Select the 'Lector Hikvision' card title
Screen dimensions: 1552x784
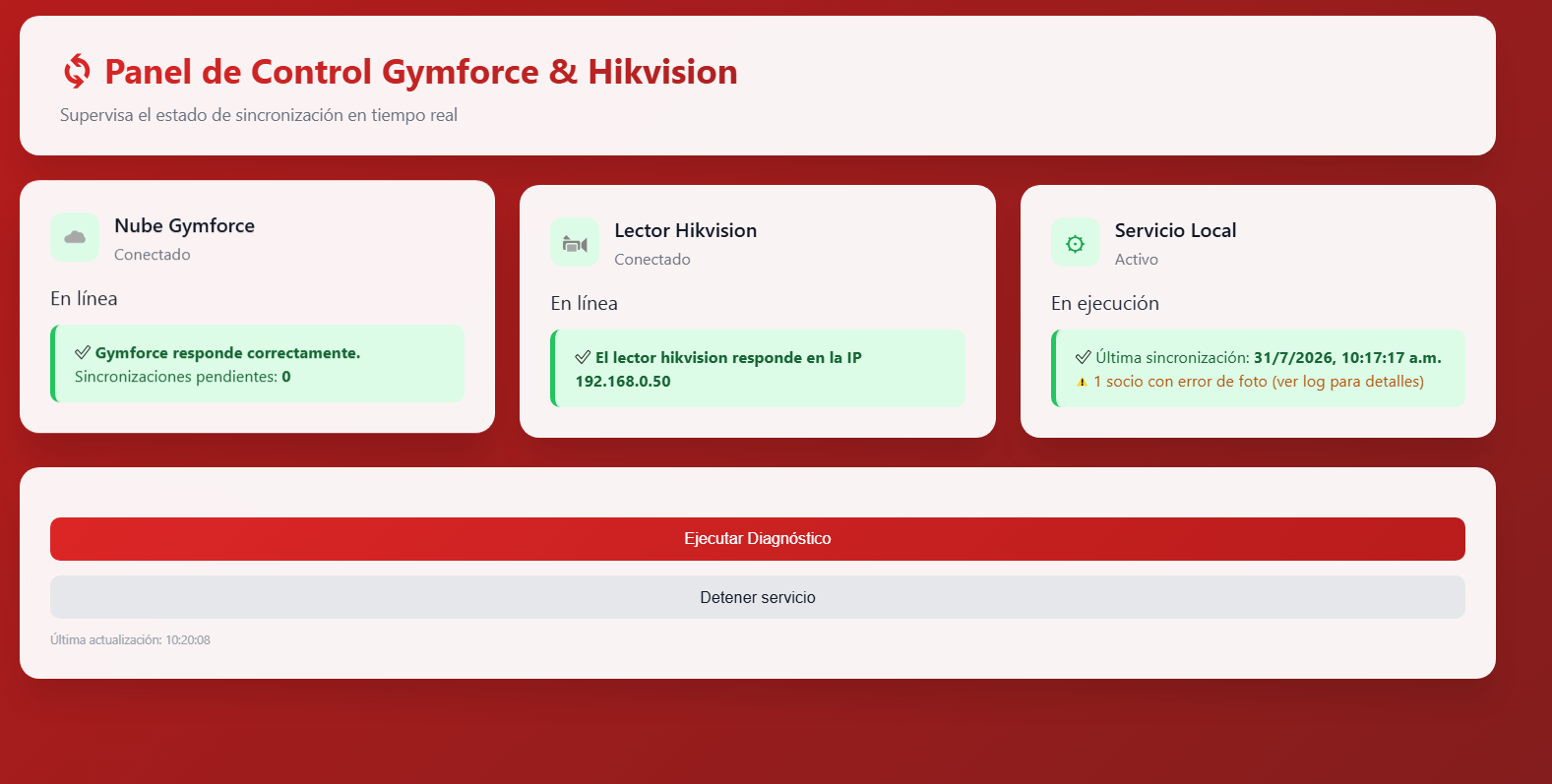coord(685,230)
